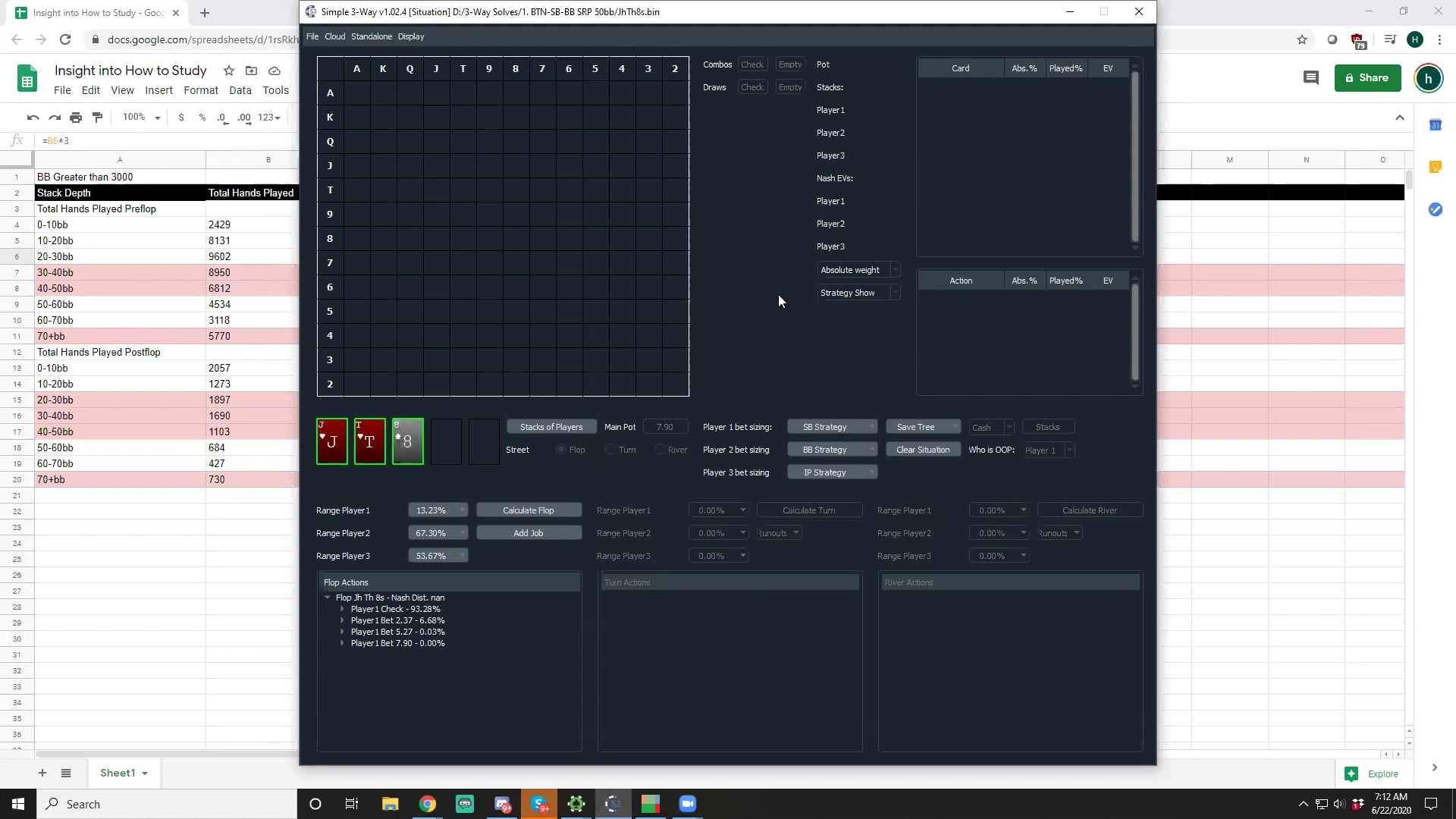Open the Explore panel in Sheets
Screen dimensions: 1456x819
click(x=1376, y=773)
